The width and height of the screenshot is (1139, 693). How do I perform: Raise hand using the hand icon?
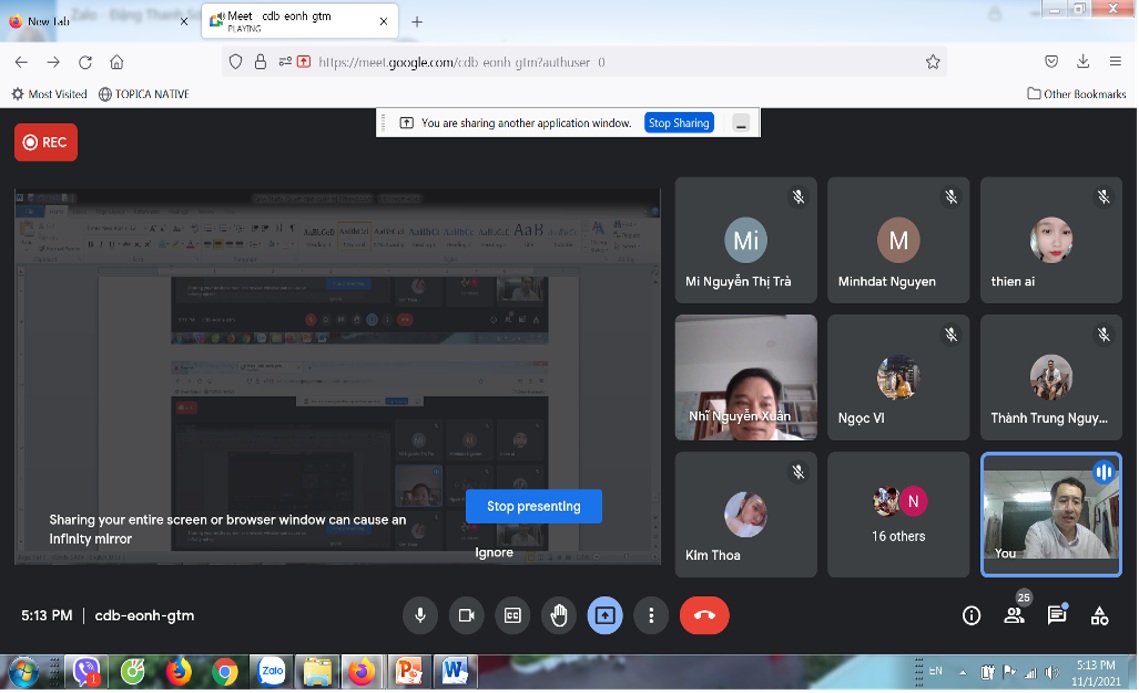pyautogui.click(x=559, y=615)
